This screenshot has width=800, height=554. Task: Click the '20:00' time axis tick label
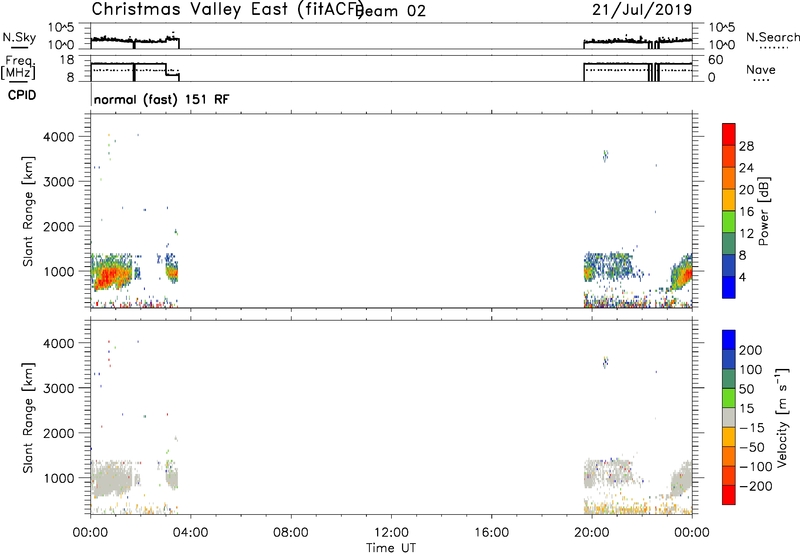[x=591, y=533]
